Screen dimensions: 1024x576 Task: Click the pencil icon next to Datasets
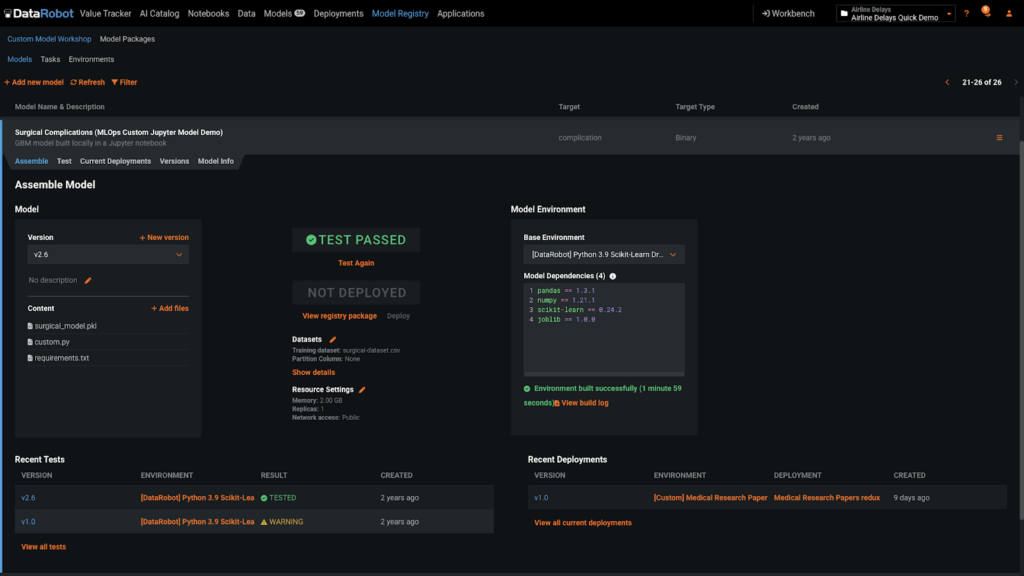333,340
